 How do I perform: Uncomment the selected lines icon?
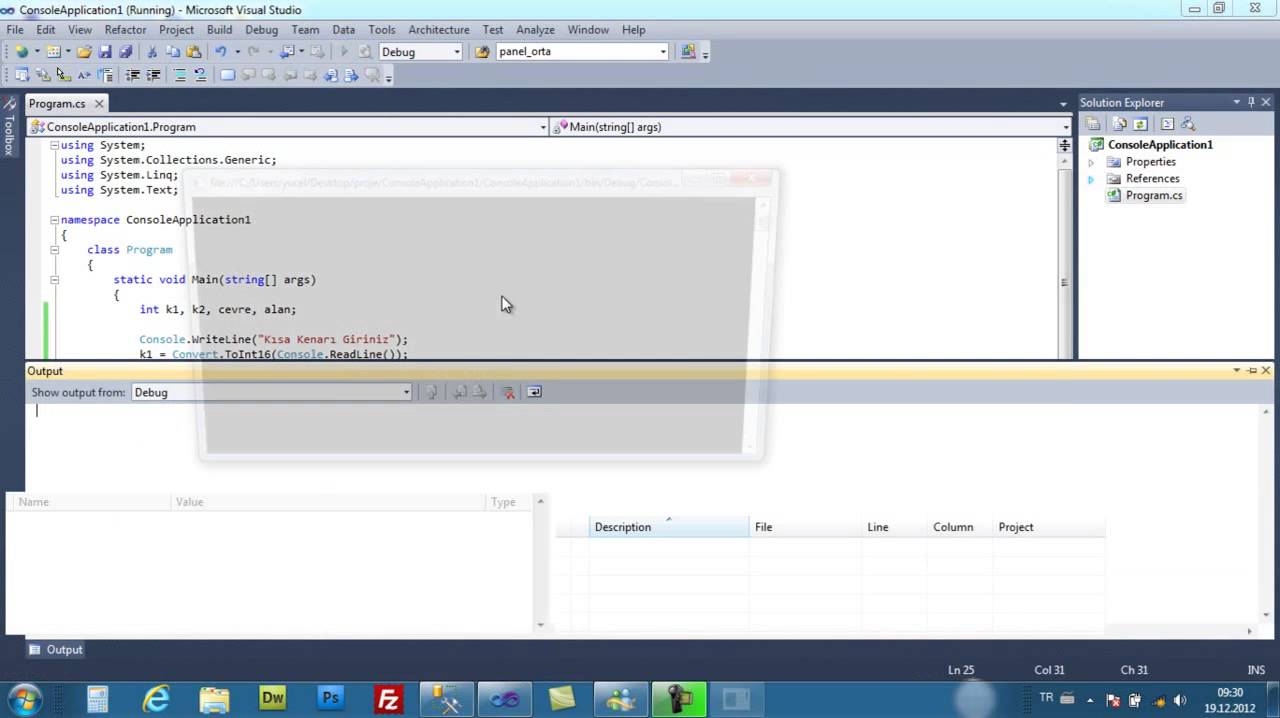tap(200, 75)
